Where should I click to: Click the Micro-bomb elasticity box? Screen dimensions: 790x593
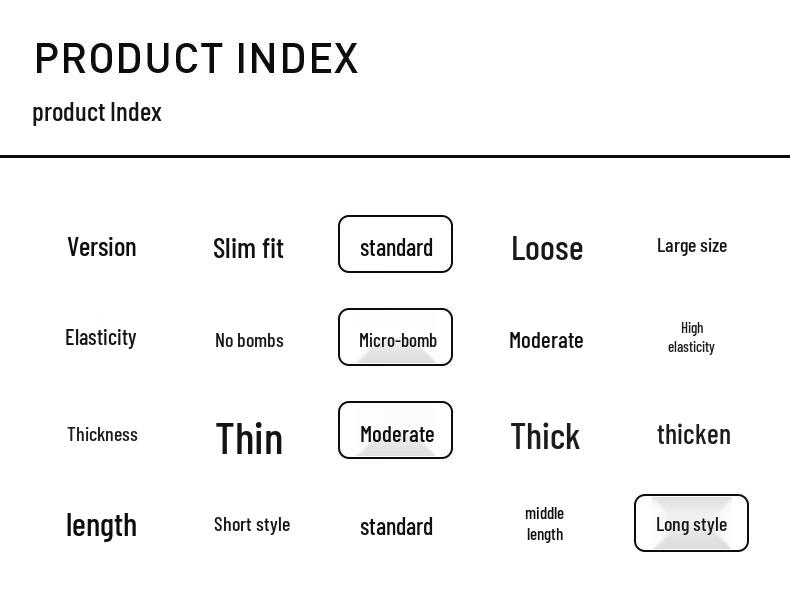tap(395, 338)
